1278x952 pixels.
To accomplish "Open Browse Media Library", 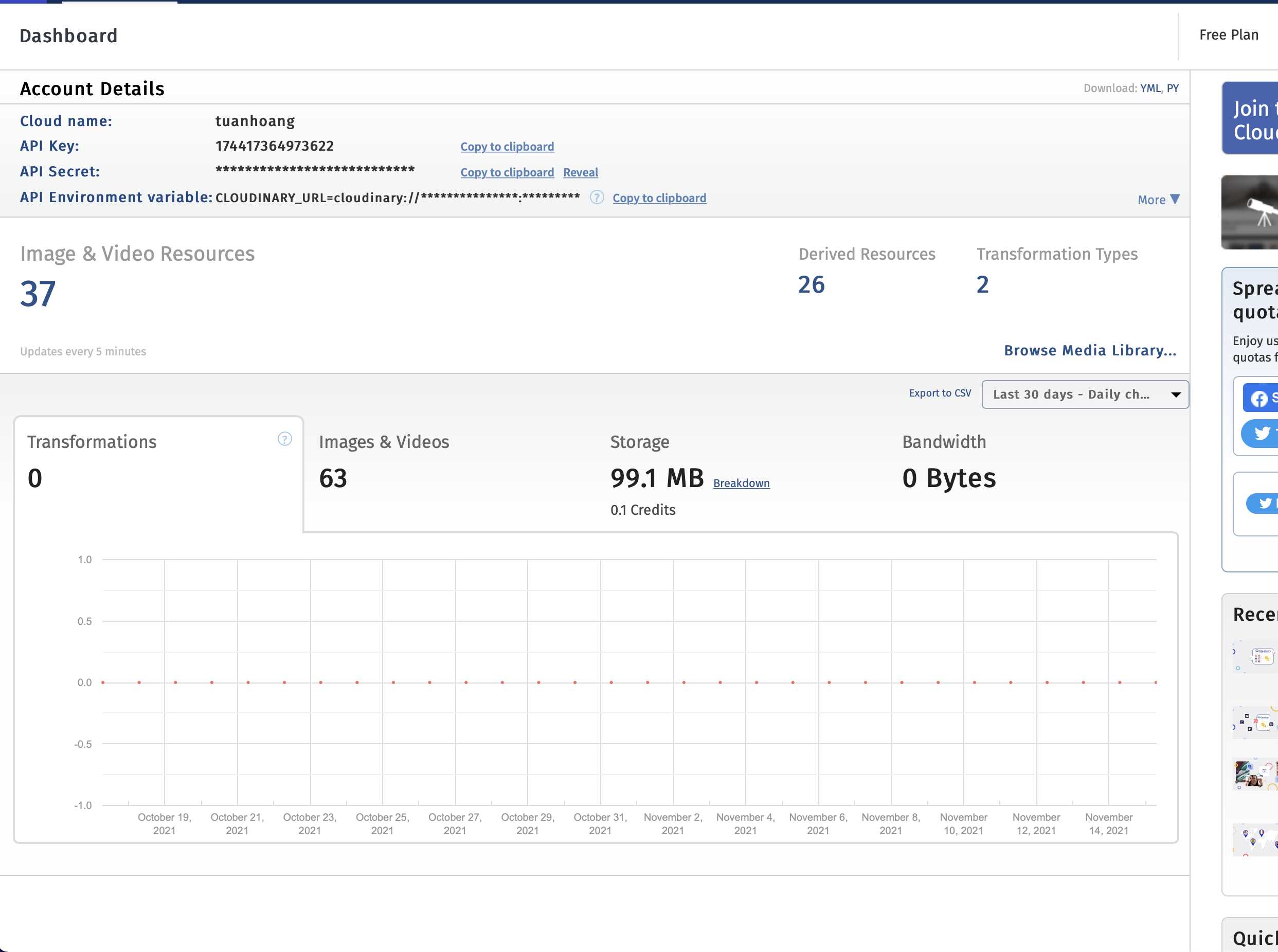I will point(1090,350).
